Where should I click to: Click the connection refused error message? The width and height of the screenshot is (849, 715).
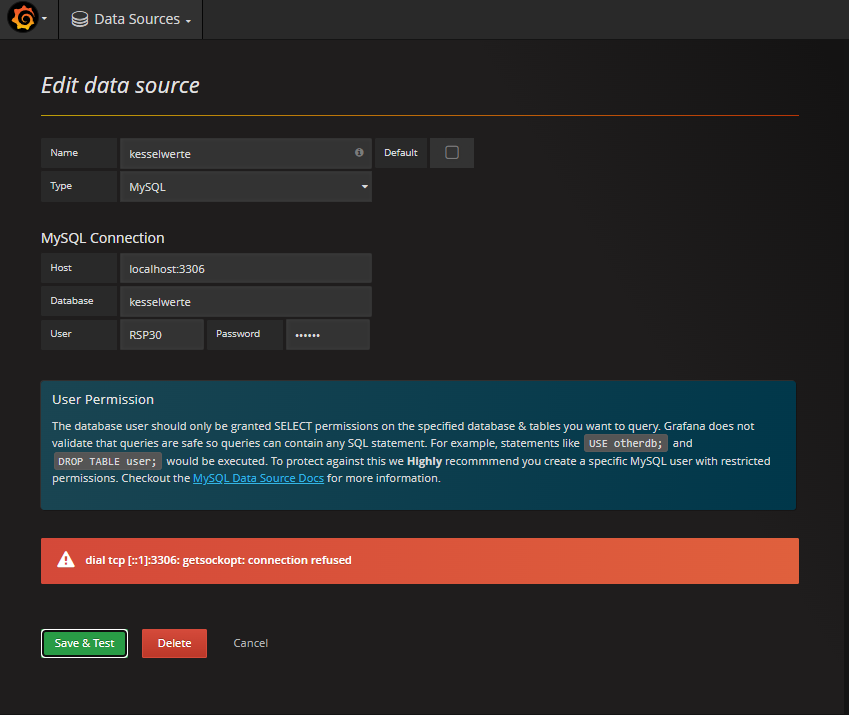[x=218, y=560]
